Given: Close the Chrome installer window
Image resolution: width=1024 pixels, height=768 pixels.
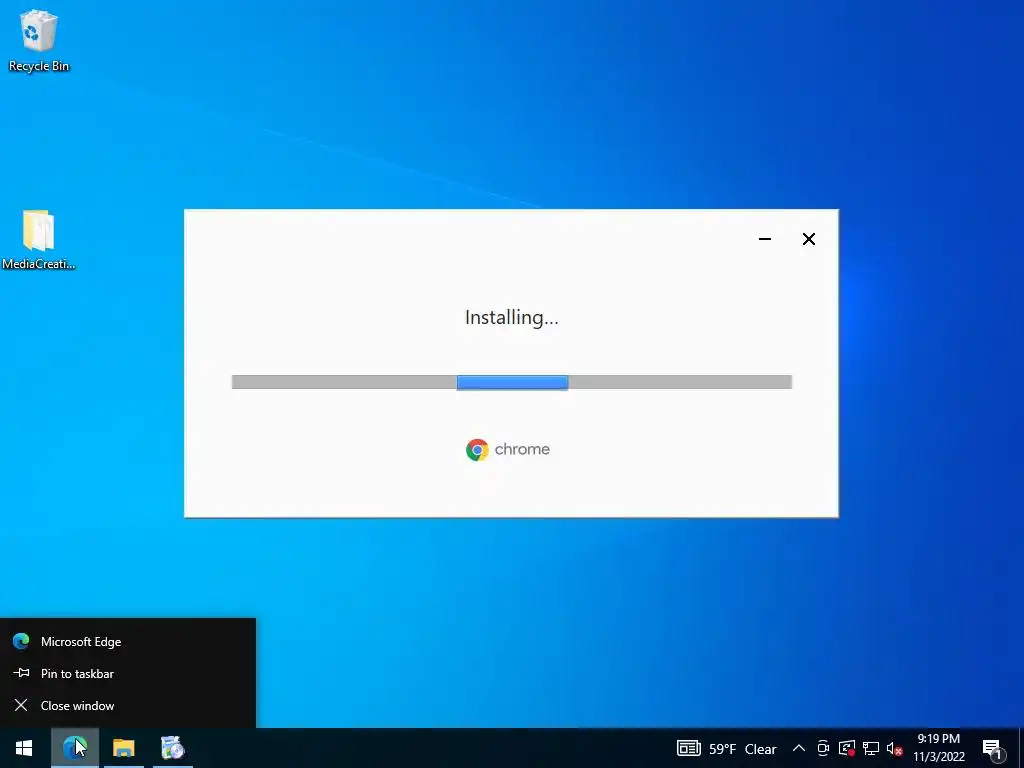Looking at the screenshot, I should click(808, 239).
